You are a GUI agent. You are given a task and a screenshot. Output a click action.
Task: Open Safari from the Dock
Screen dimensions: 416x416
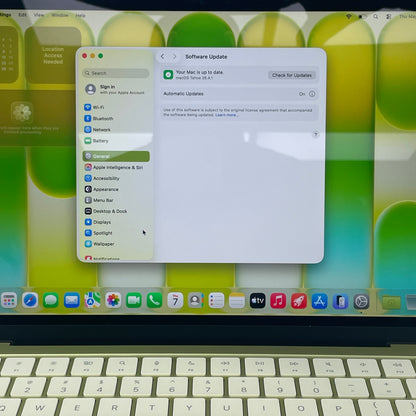click(30, 301)
